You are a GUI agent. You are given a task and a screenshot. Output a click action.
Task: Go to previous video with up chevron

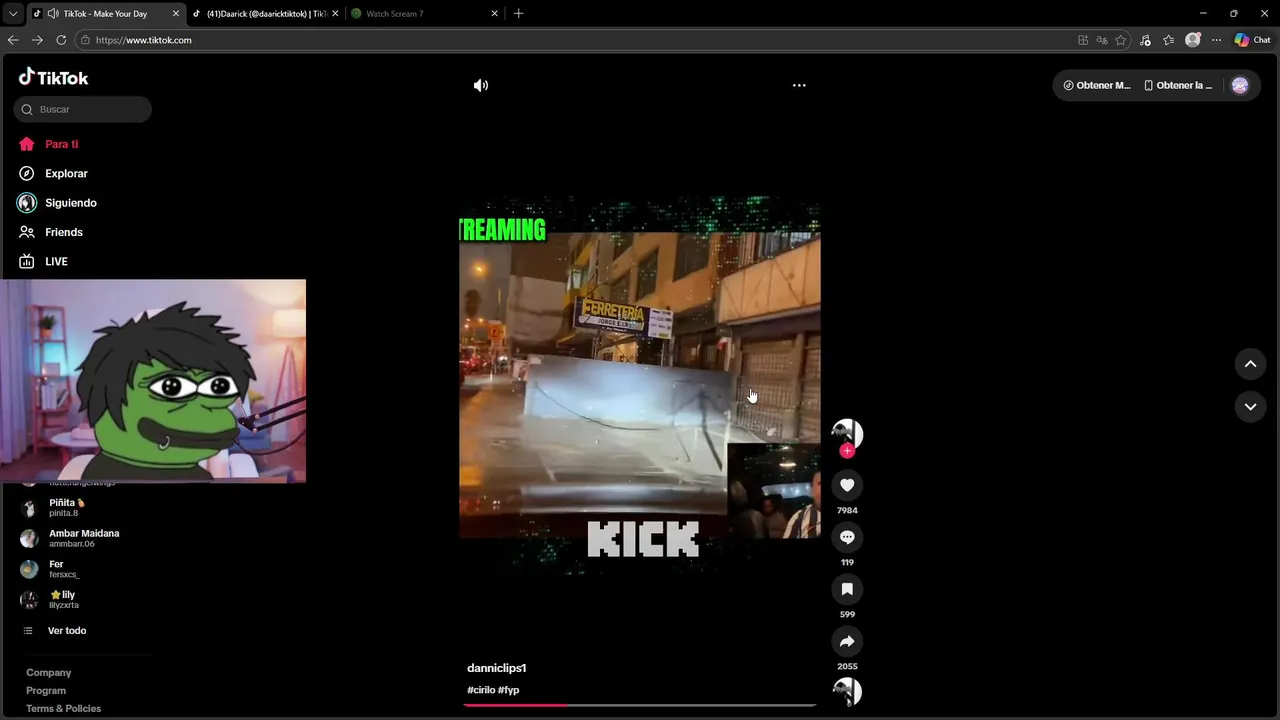1250,364
